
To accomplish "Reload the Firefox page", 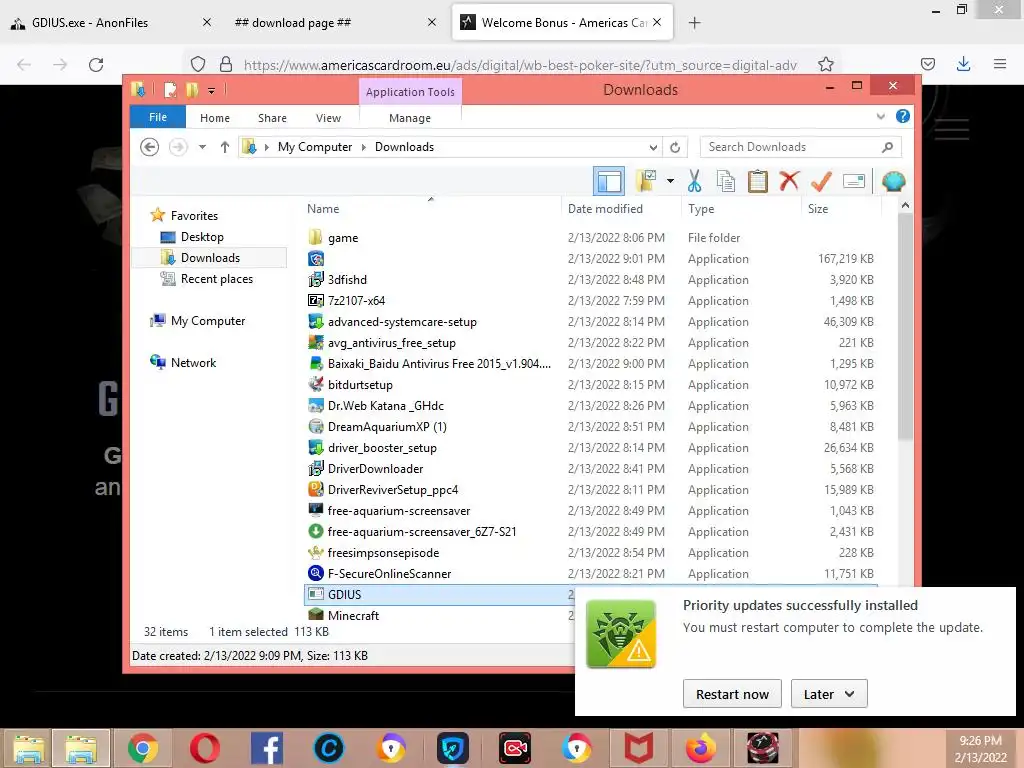I will pos(96,64).
